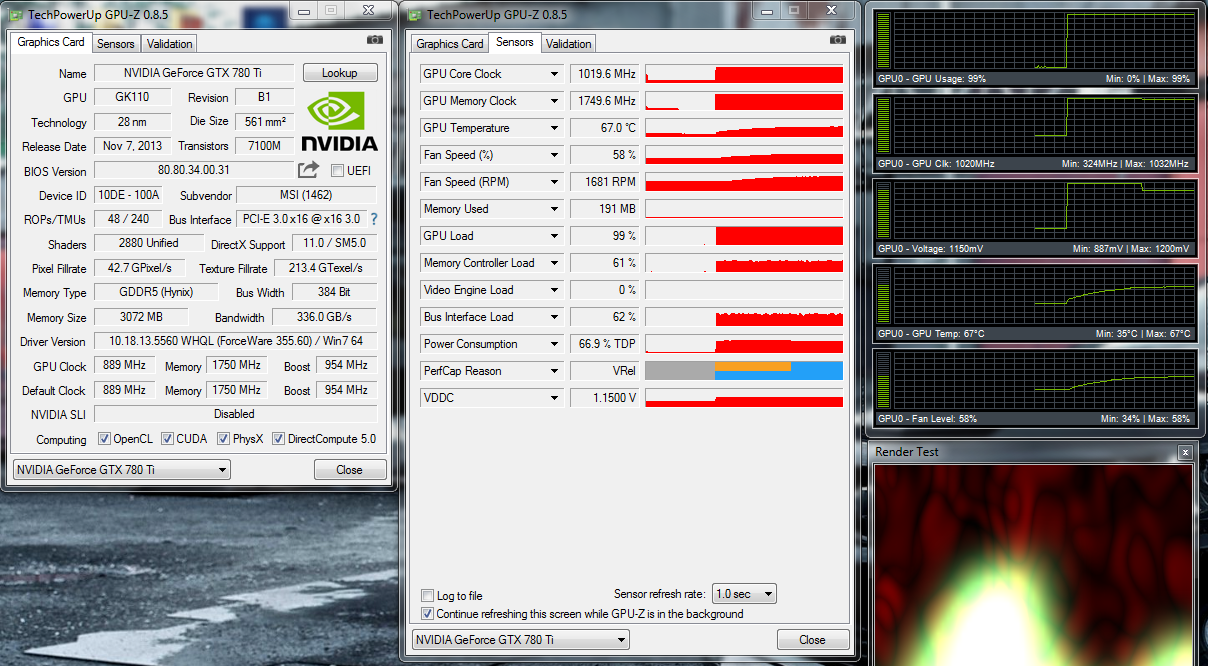
Task: Click Close button in Graphics Card window
Action: 350,469
